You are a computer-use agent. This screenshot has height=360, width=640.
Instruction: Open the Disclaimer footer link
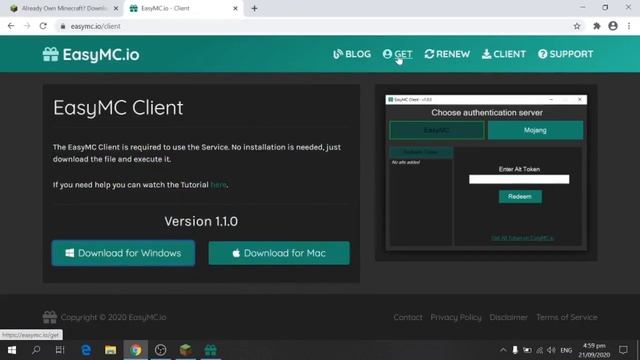pyautogui.click(x=509, y=317)
